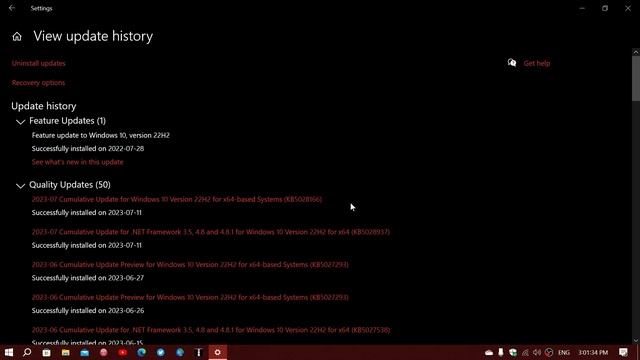Minimize the Settings window
The width and height of the screenshot is (640, 360).
[582, 8]
